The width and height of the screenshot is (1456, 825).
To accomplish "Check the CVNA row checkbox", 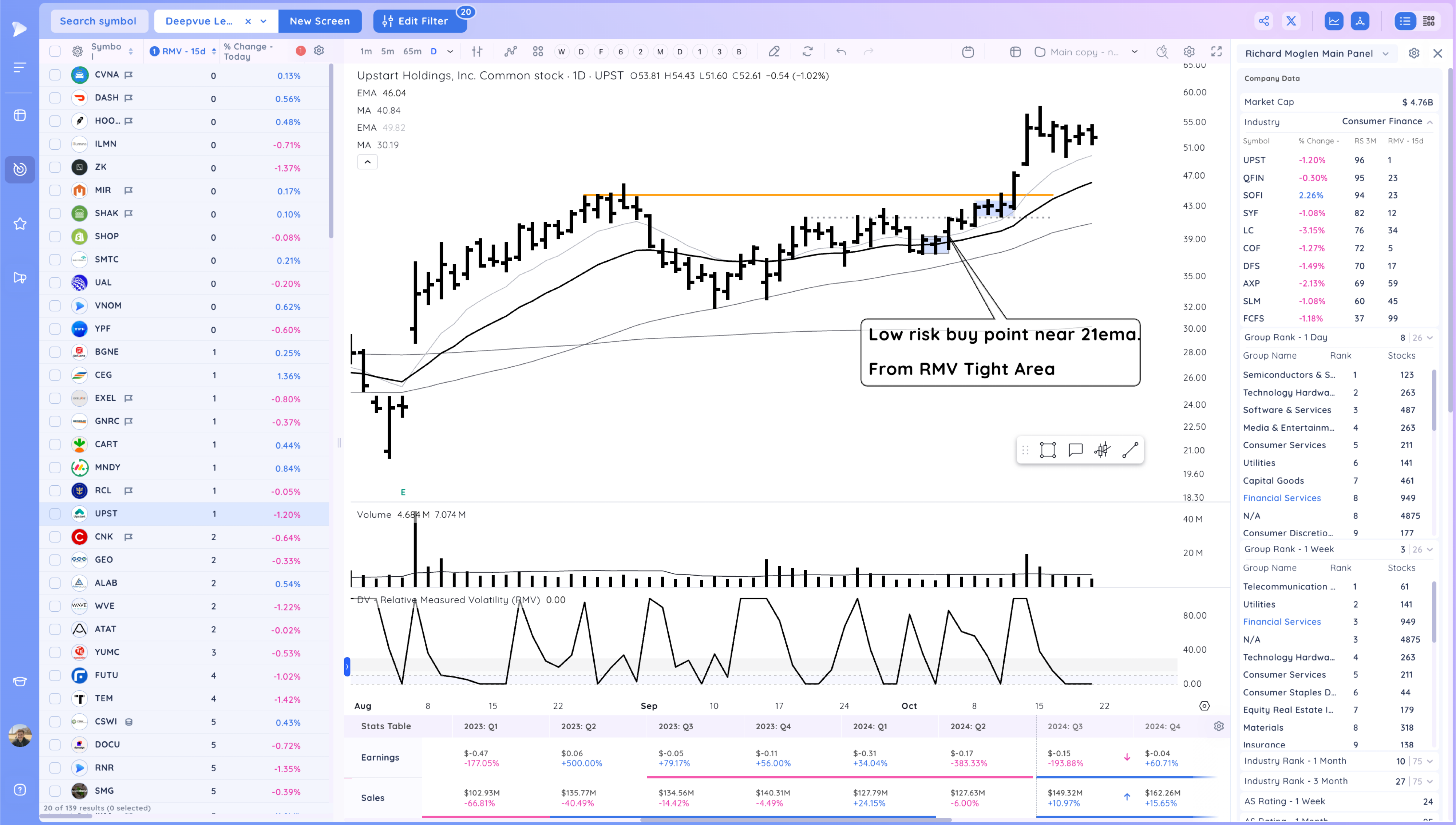I will [x=55, y=75].
